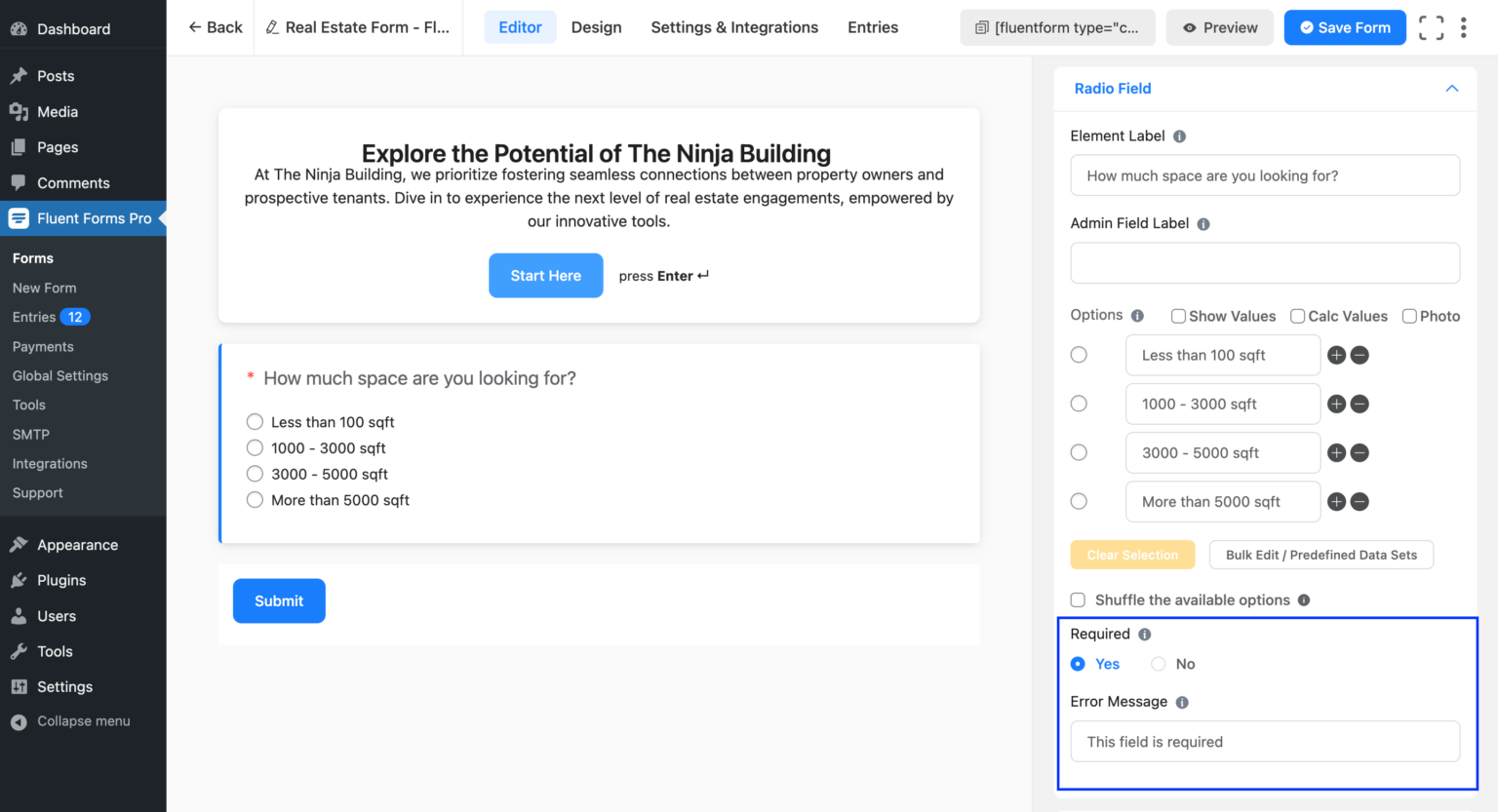Check 'Shuffle the available options'

(x=1078, y=599)
